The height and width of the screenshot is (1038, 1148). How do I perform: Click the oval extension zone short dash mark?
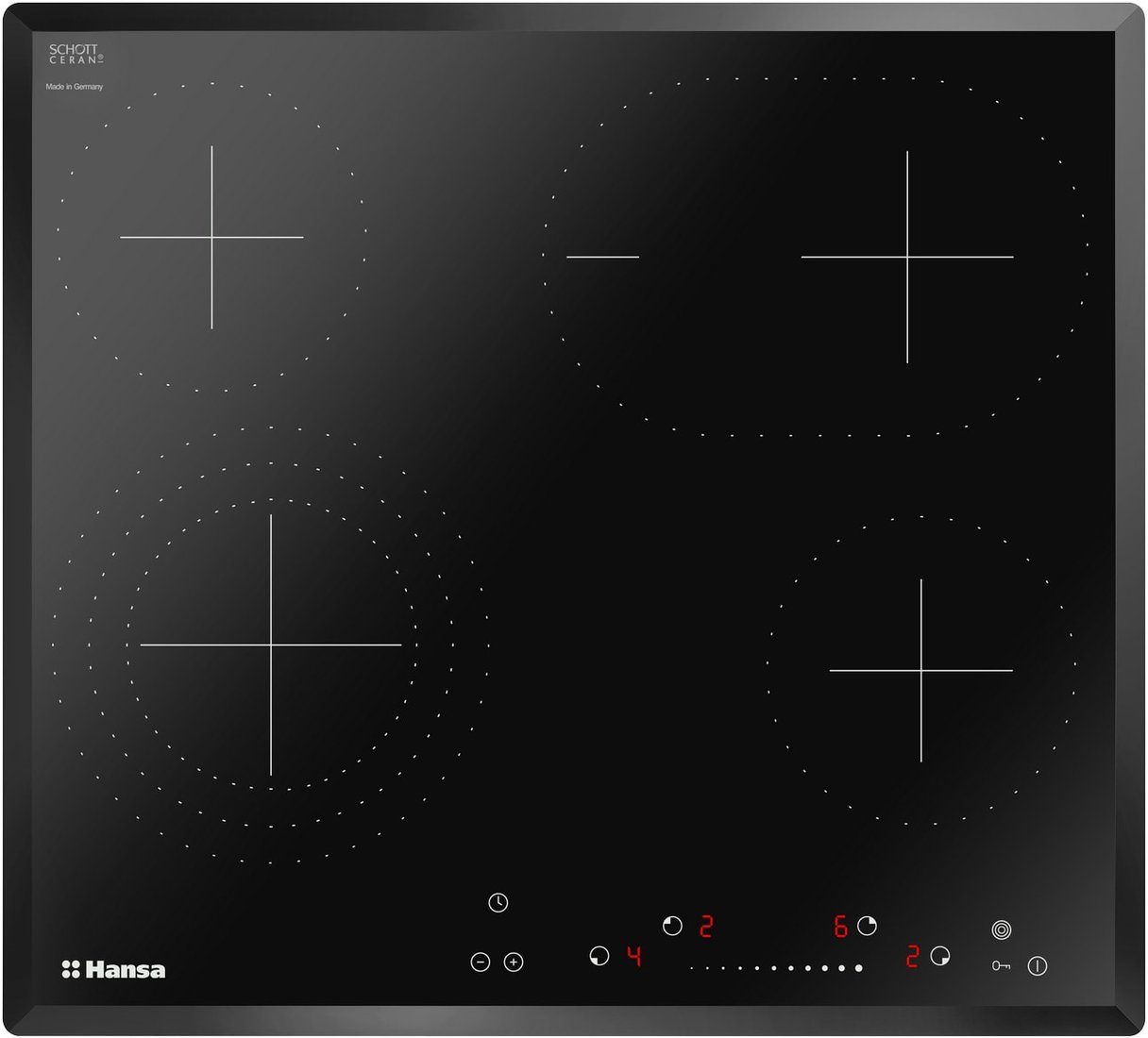602,257
